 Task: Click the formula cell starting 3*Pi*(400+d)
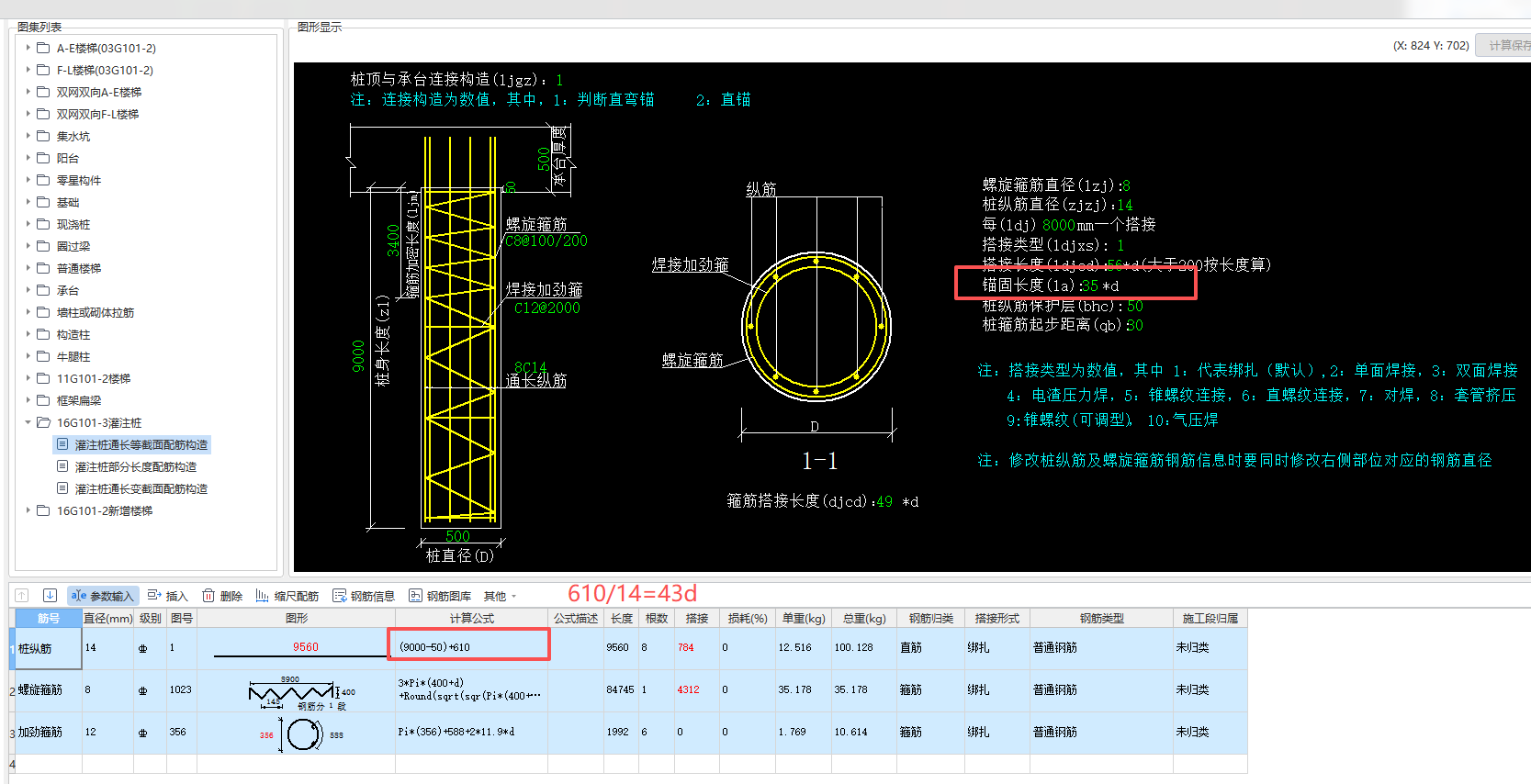471,690
